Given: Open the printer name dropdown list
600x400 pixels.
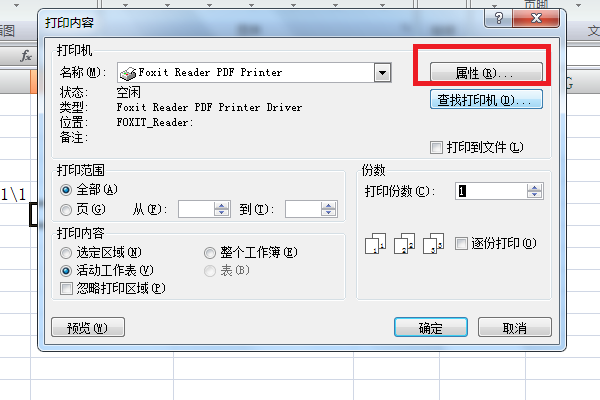Looking at the screenshot, I should click(x=382, y=73).
